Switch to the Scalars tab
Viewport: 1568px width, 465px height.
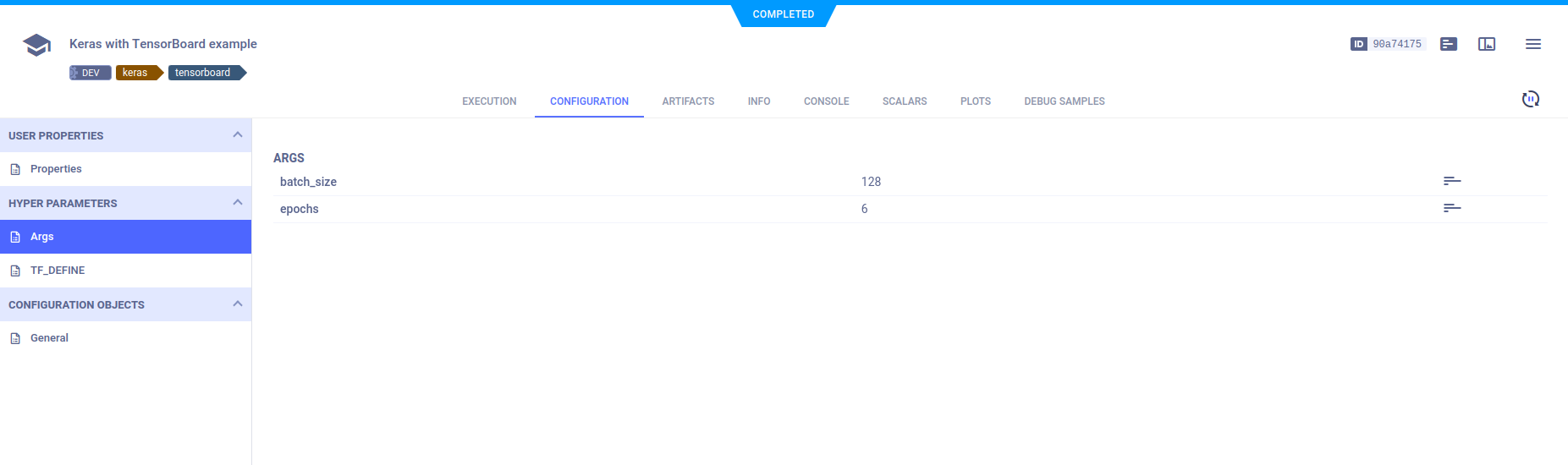coord(904,101)
